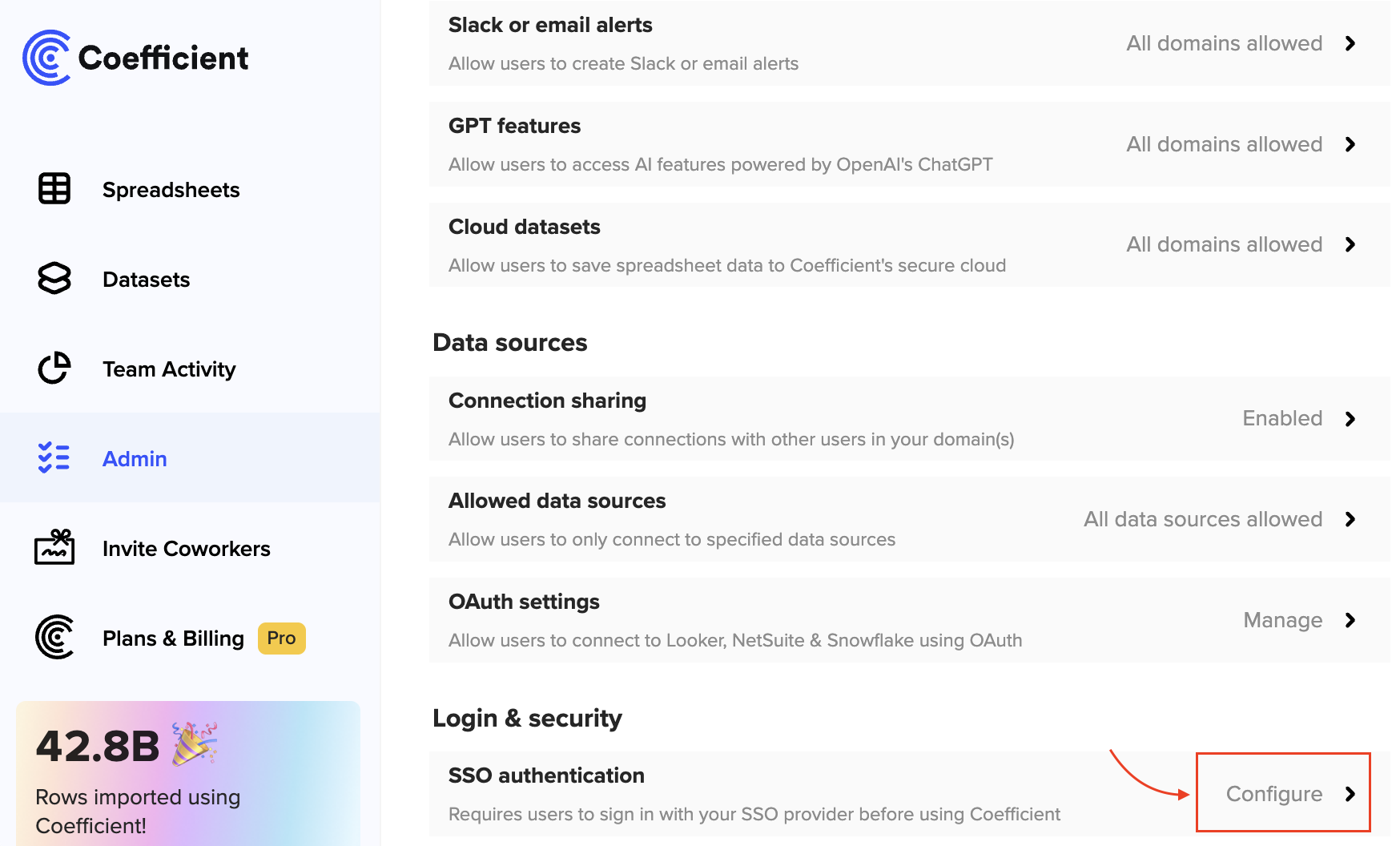Click the Coefficient logo icon
The height and width of the screenshot is (846, 1400).
coord(47,58)
